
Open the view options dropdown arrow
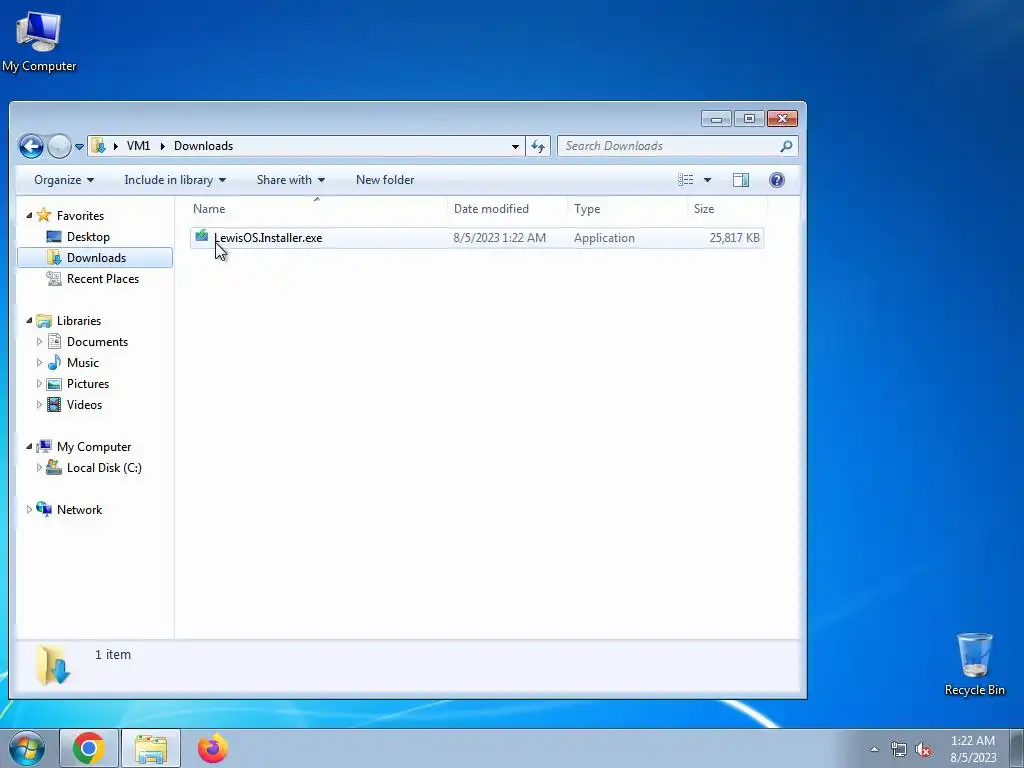(707, 180)
